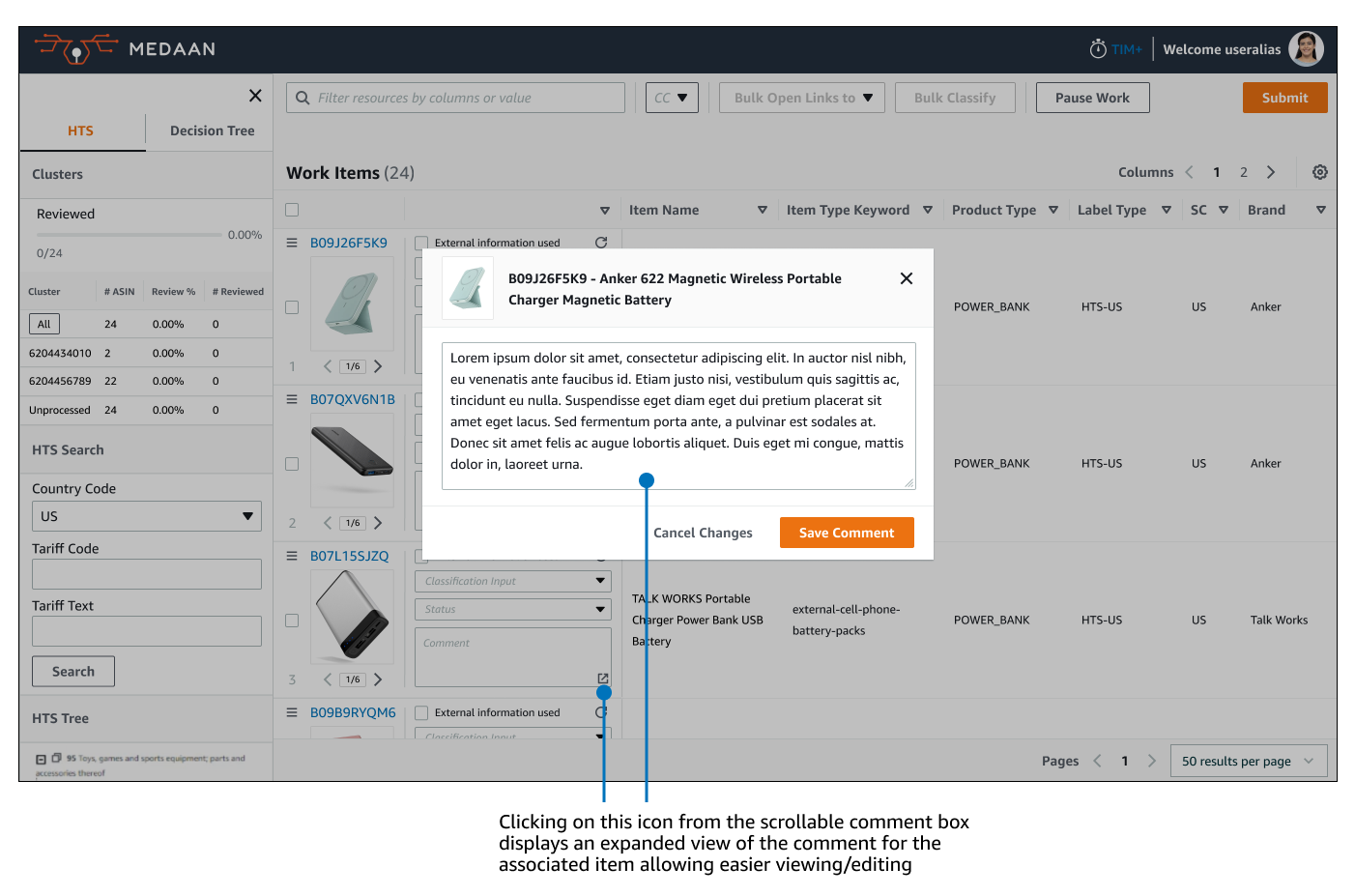Select the B09J26F5K9 row checkbox
The width and height of the screenshot is (1355, 896).
[x=292, y=307]
